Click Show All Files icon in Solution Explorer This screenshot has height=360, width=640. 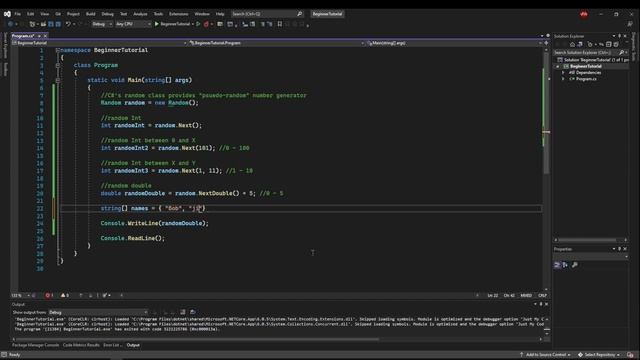(x=616, y=44)
